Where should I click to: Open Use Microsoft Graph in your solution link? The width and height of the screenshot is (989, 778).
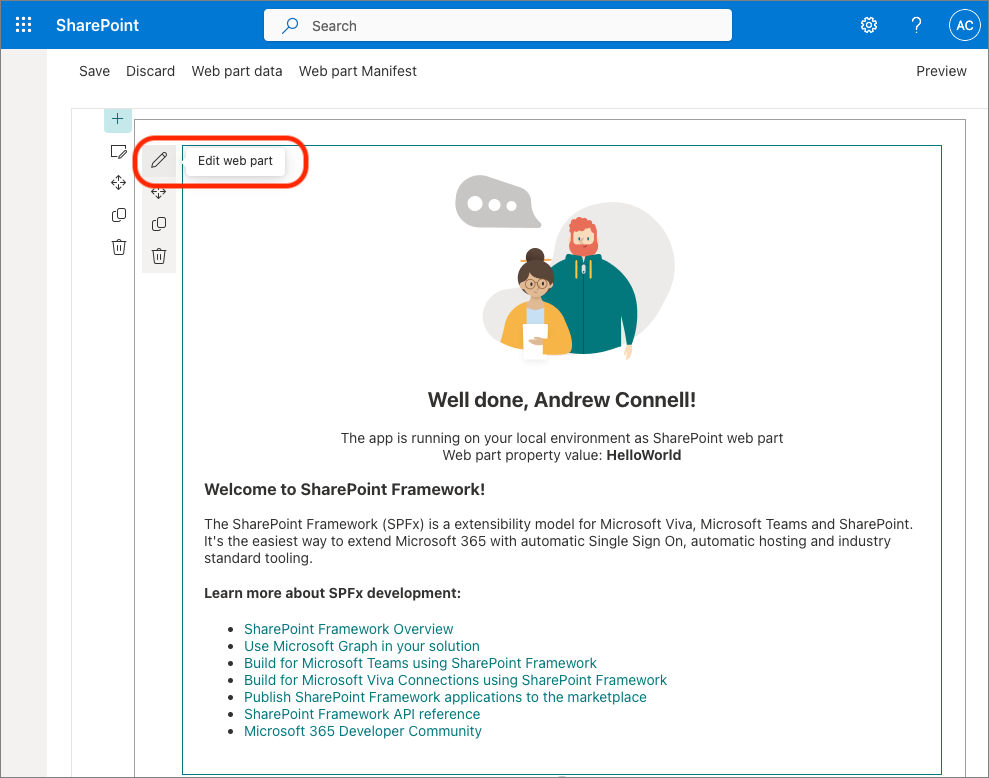coord(361,646)
